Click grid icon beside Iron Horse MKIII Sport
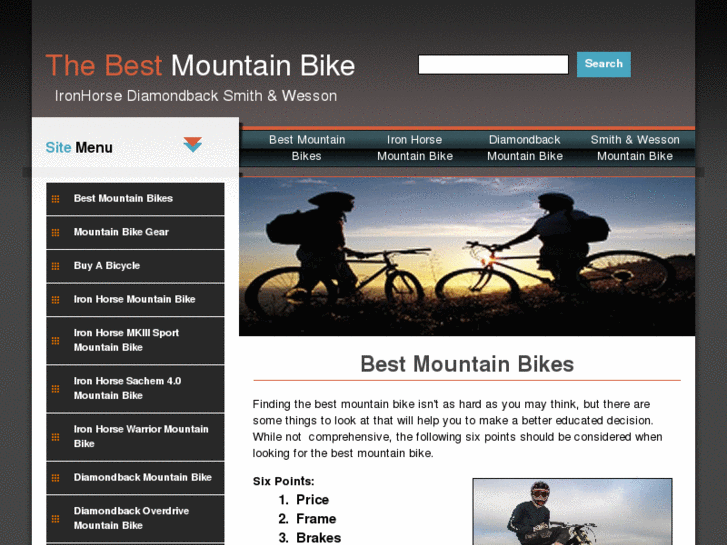Image resolution: width=727 pixels, height=545 pixels. [x=56, y=340]
